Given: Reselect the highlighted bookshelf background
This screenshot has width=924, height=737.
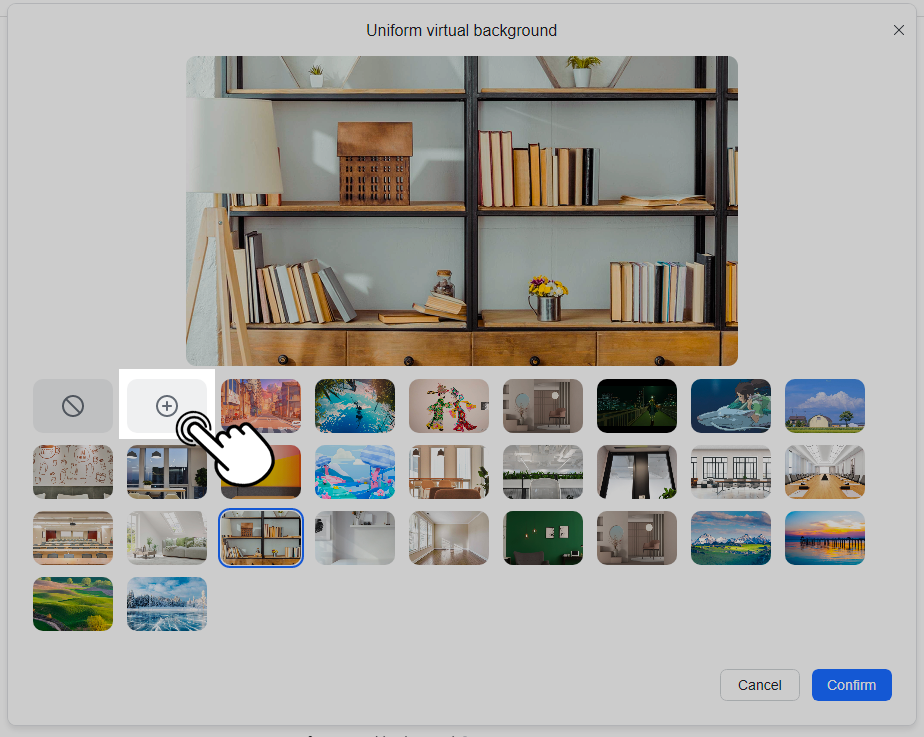Looking at the screenshot, I should pyautogui.click(x=261, y=538).
